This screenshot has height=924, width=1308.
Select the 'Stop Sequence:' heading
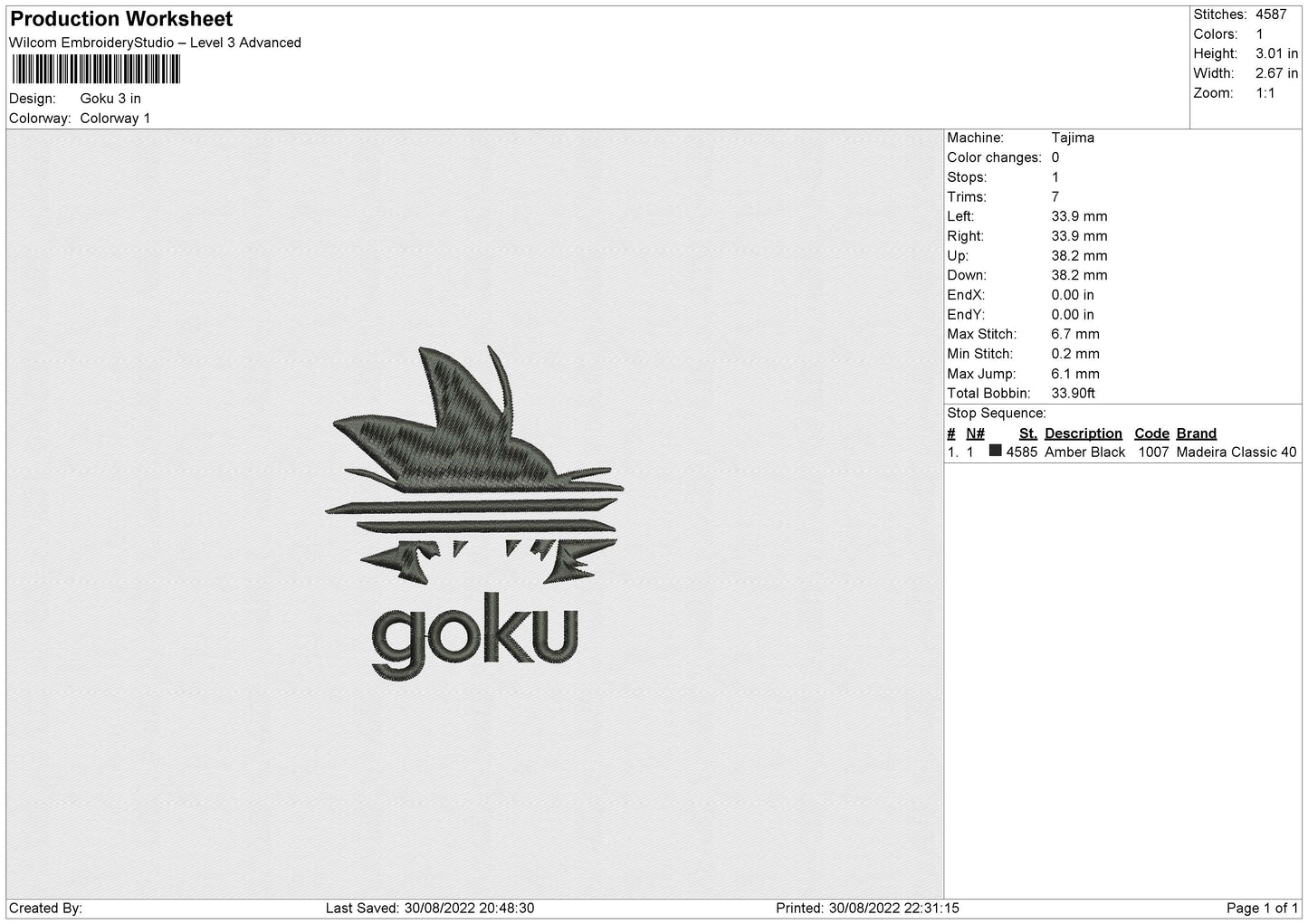pyautogui.click(x=997, y=414)
